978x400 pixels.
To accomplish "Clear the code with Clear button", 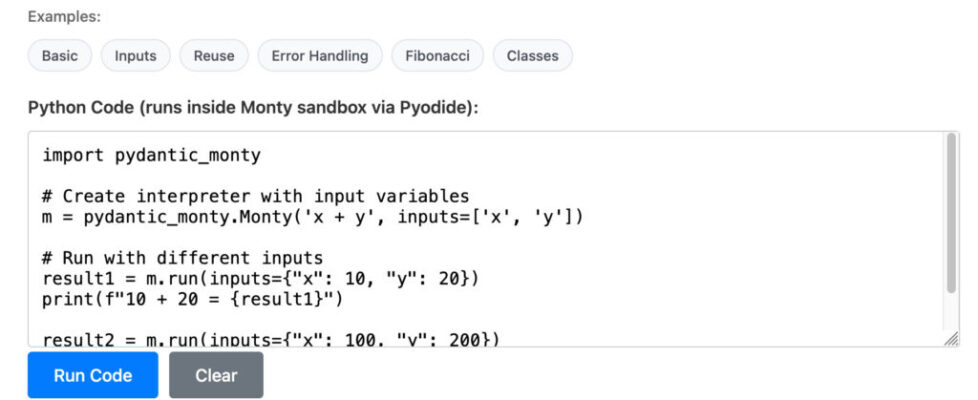I will (x=216, y=375).
